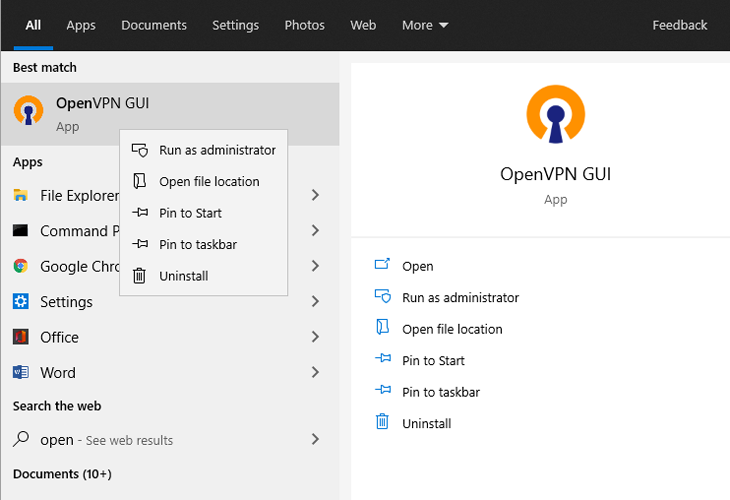Viewport: 730px width, 500px height.
Task: Click Uninstall text in the preview pane
Action: pos(426,423)
